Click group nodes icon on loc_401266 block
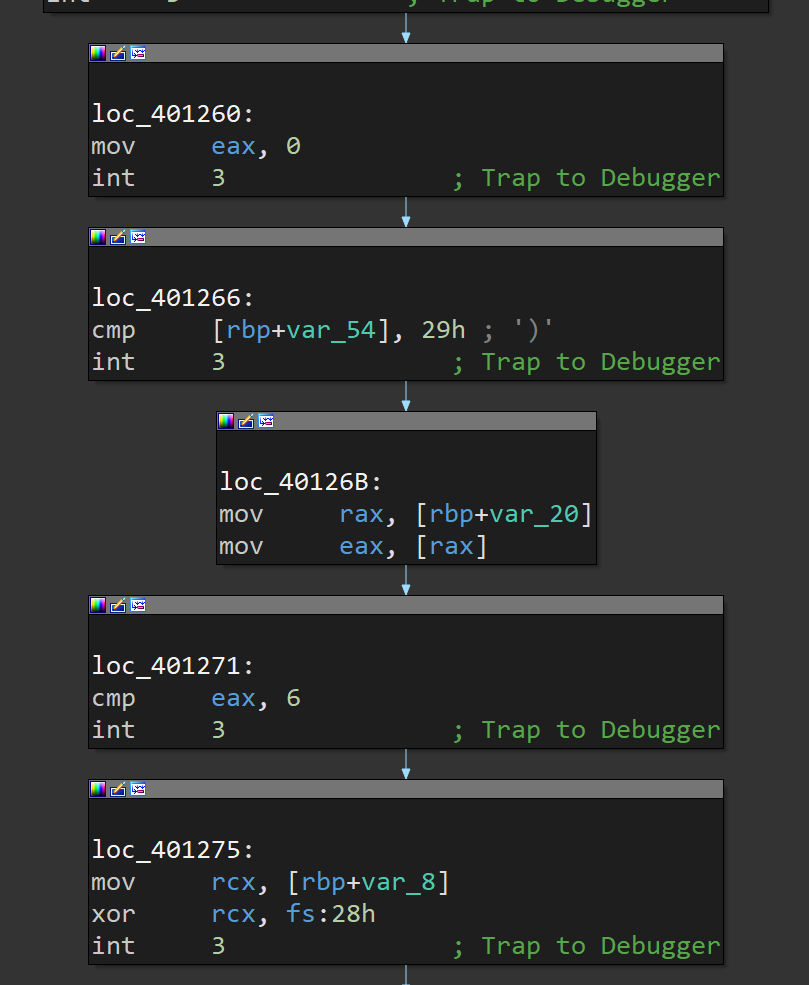The width and height of the screenshot is (809, 985). point(138,237)
